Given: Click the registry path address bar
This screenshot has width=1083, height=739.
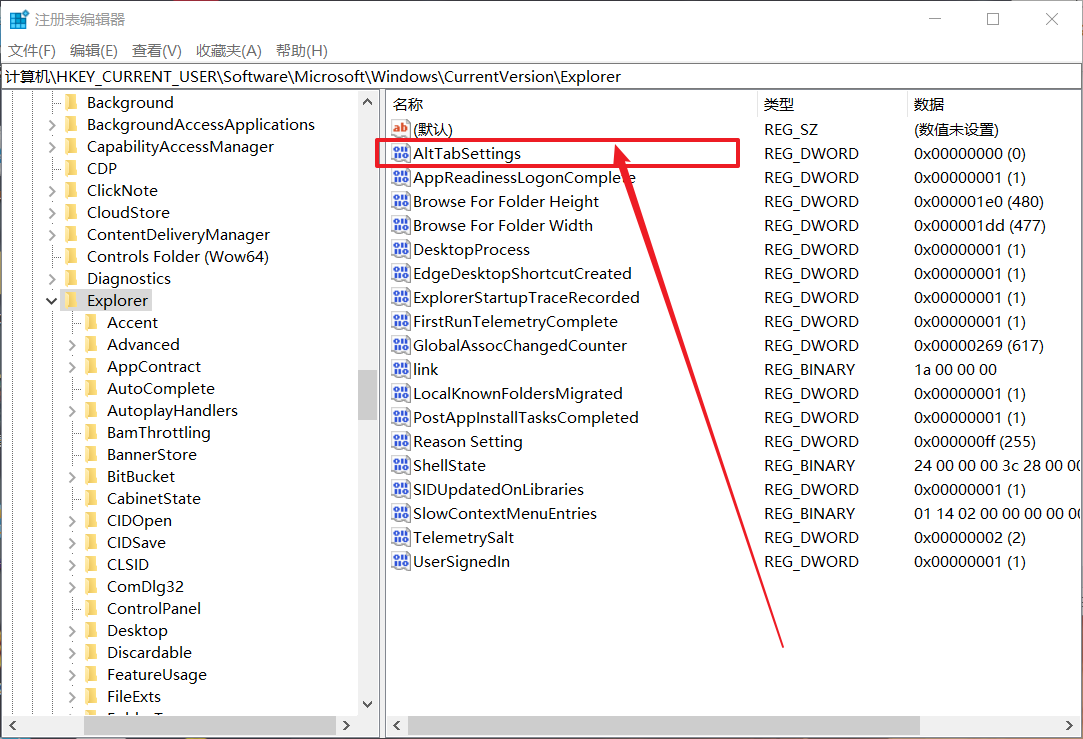Looking at the screenshot, I should [540, 77].
